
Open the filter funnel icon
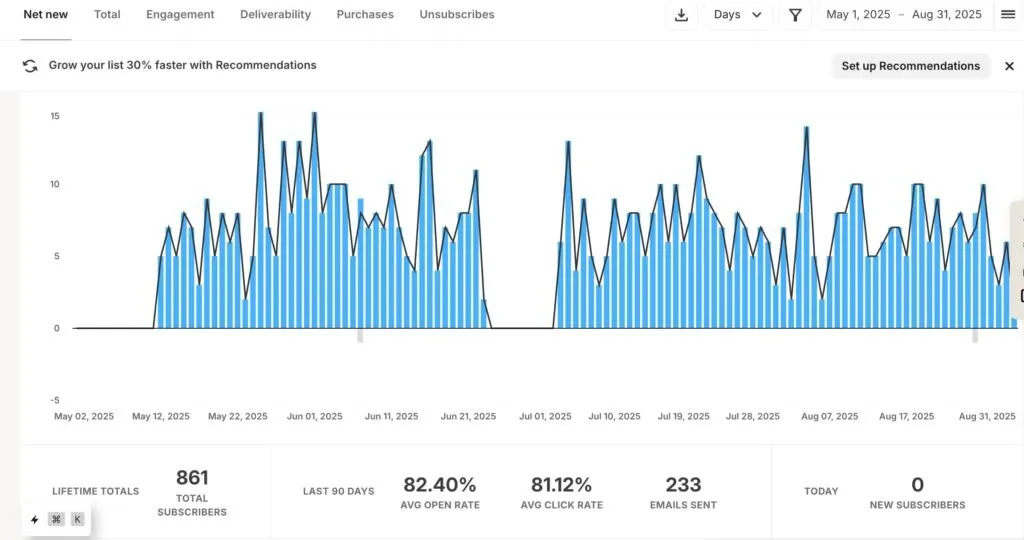pos(795,15)
